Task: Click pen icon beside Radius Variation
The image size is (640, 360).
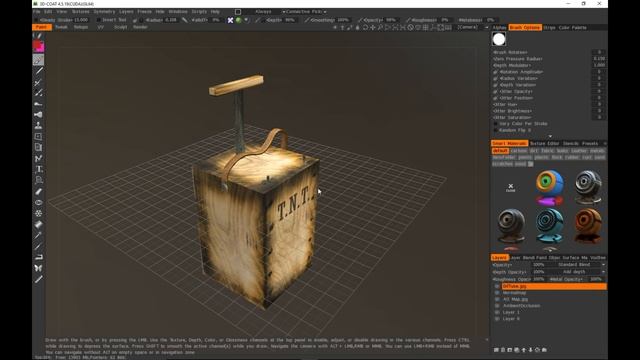Action: pos(496,78)
